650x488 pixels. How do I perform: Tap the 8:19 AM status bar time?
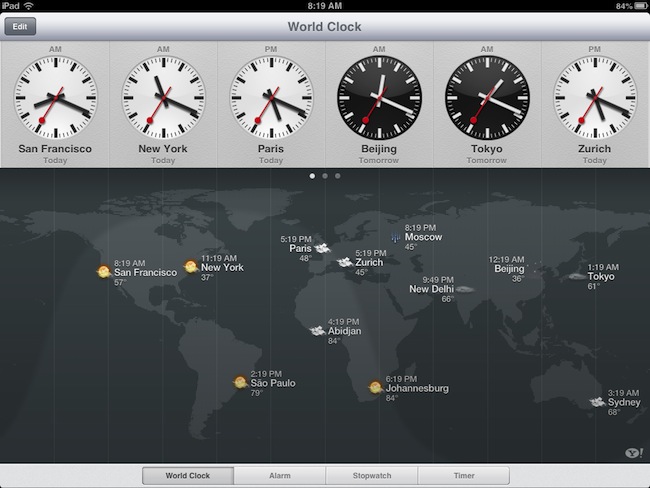pyautogui.click(x=325, y=5)
